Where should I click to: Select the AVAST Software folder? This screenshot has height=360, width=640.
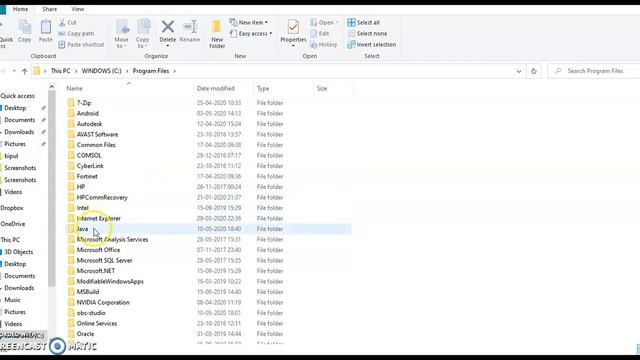click(x=97, y=134)
